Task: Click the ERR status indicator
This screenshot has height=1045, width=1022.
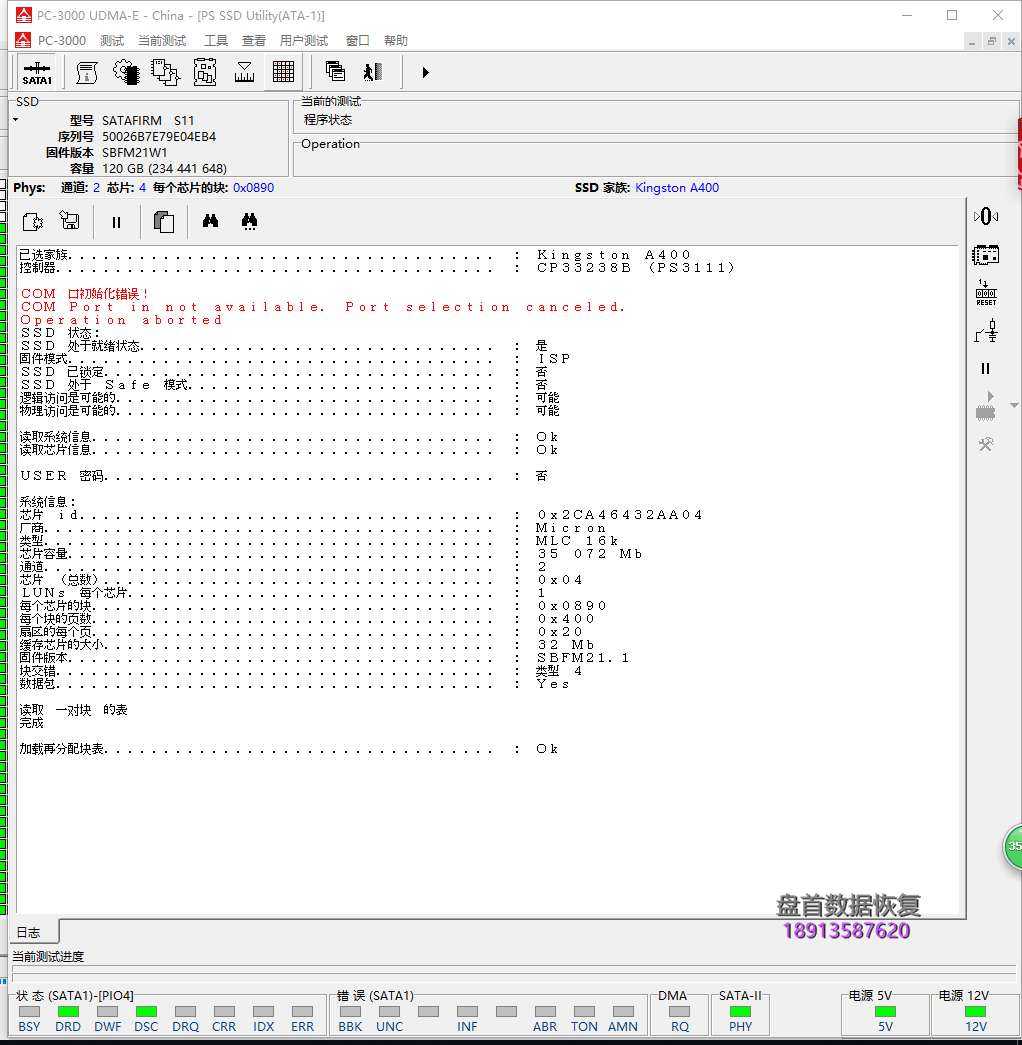Action: point(302,1012)
